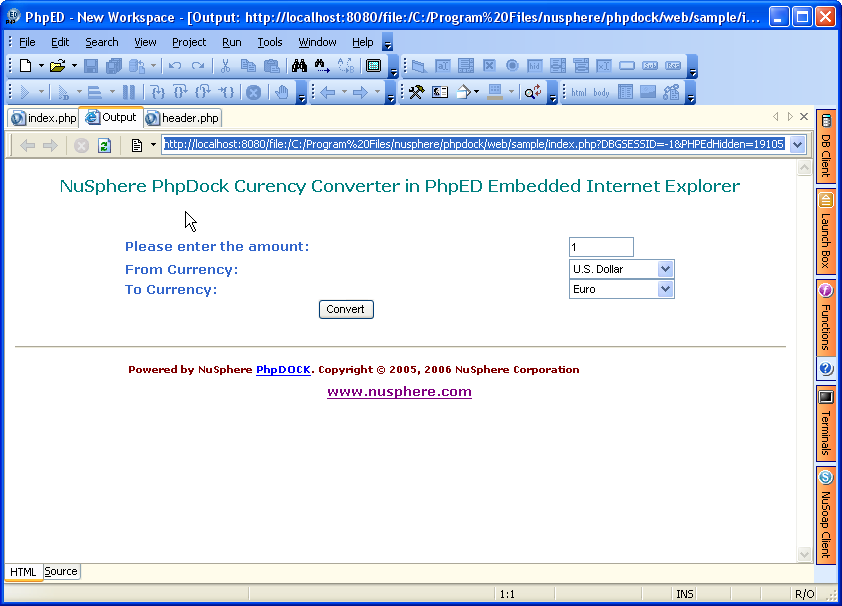
Task: Click the ID-card icon next to the hammer
Action: [440, 92]
